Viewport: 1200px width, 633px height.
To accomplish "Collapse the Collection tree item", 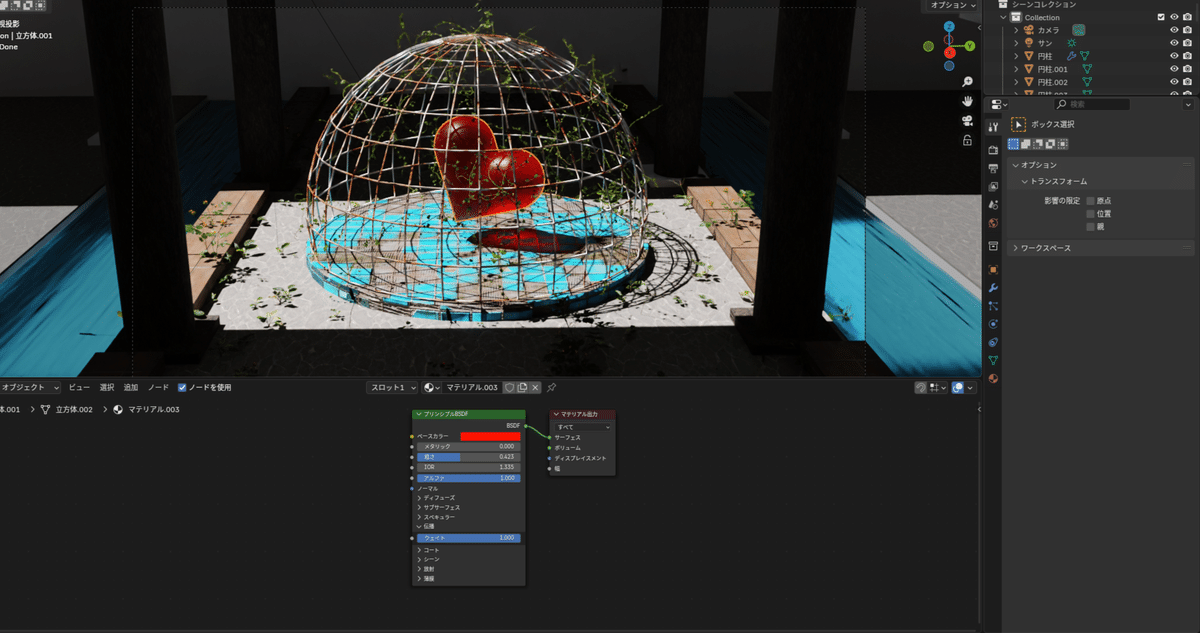I will [1004, 17].
